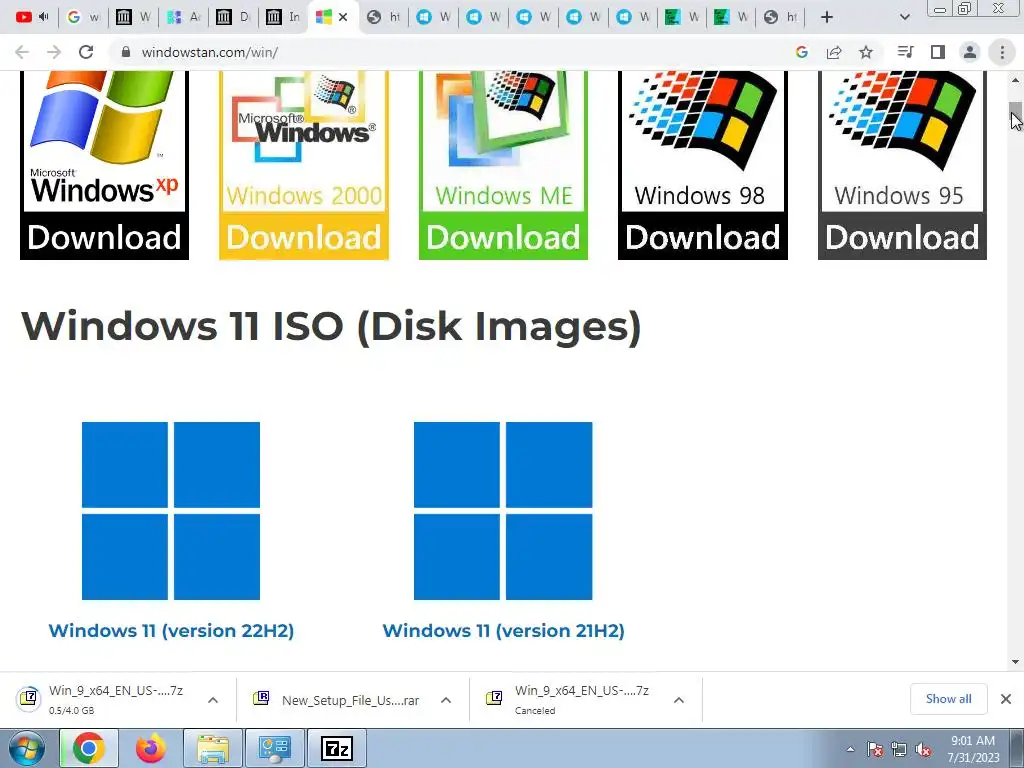Open 7-Zip from the taskbar
The width and height of the screenshot is (1024, 768).
pos(337,748)
